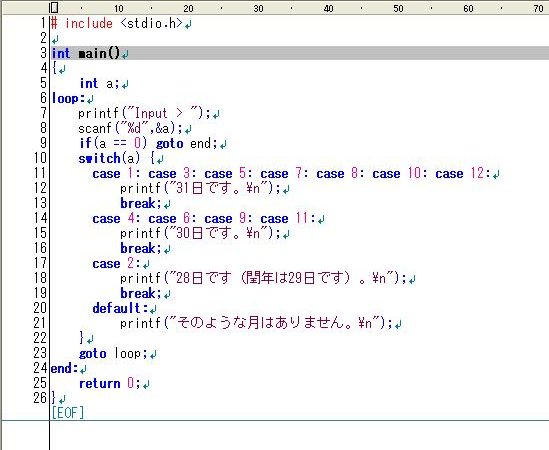This screenshot has width=549, height=450.
Task: Click the printf("Input > ") statement
Action: coord(144,113)
